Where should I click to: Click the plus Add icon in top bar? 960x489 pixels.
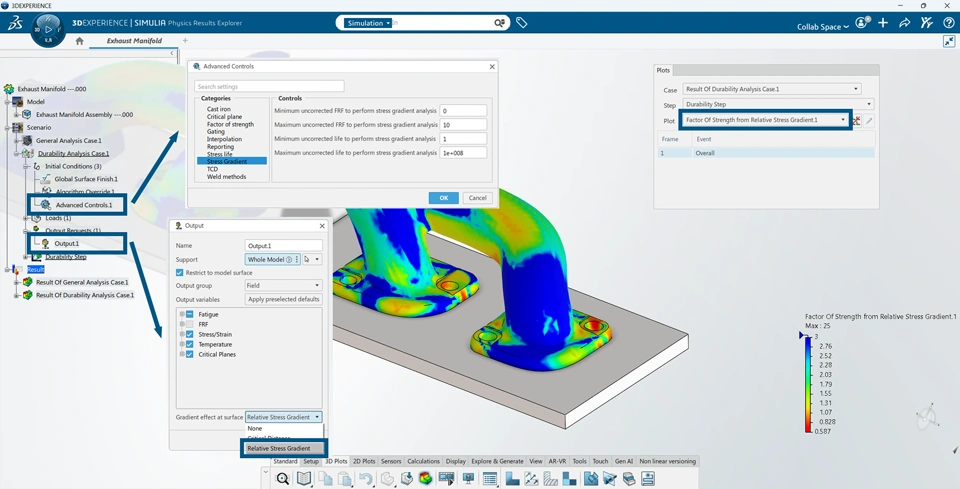(882, 23)
